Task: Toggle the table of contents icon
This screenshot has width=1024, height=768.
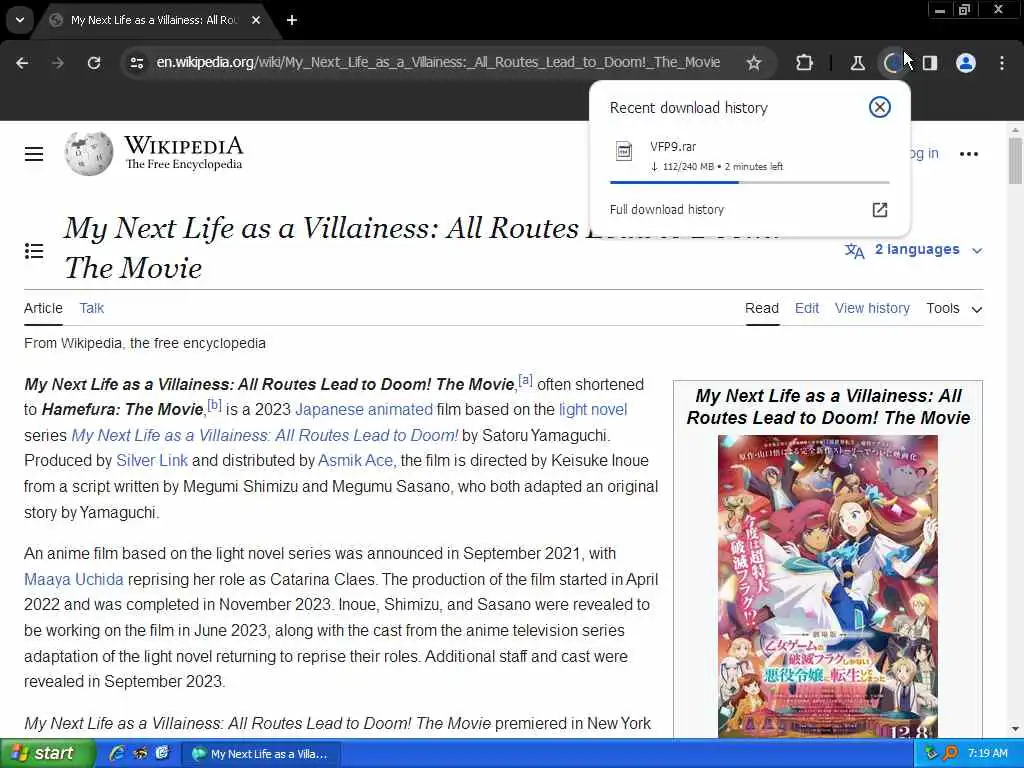Action: [34, 251]
